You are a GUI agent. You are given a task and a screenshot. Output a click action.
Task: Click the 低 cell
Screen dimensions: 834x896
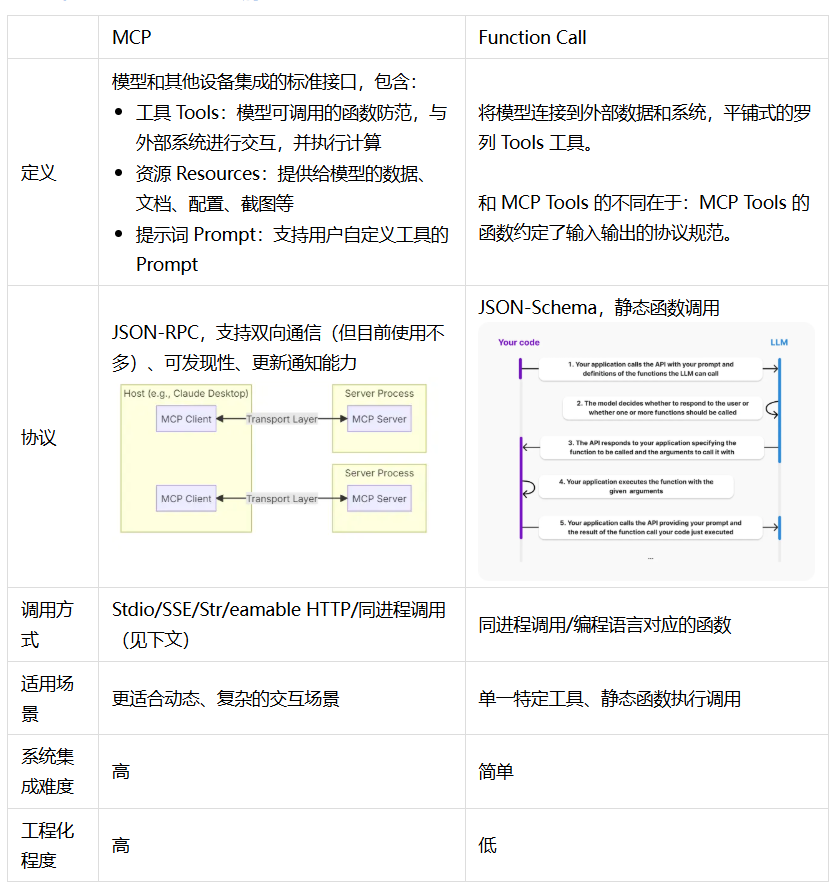pyautogui.click(x=487, y=845)
